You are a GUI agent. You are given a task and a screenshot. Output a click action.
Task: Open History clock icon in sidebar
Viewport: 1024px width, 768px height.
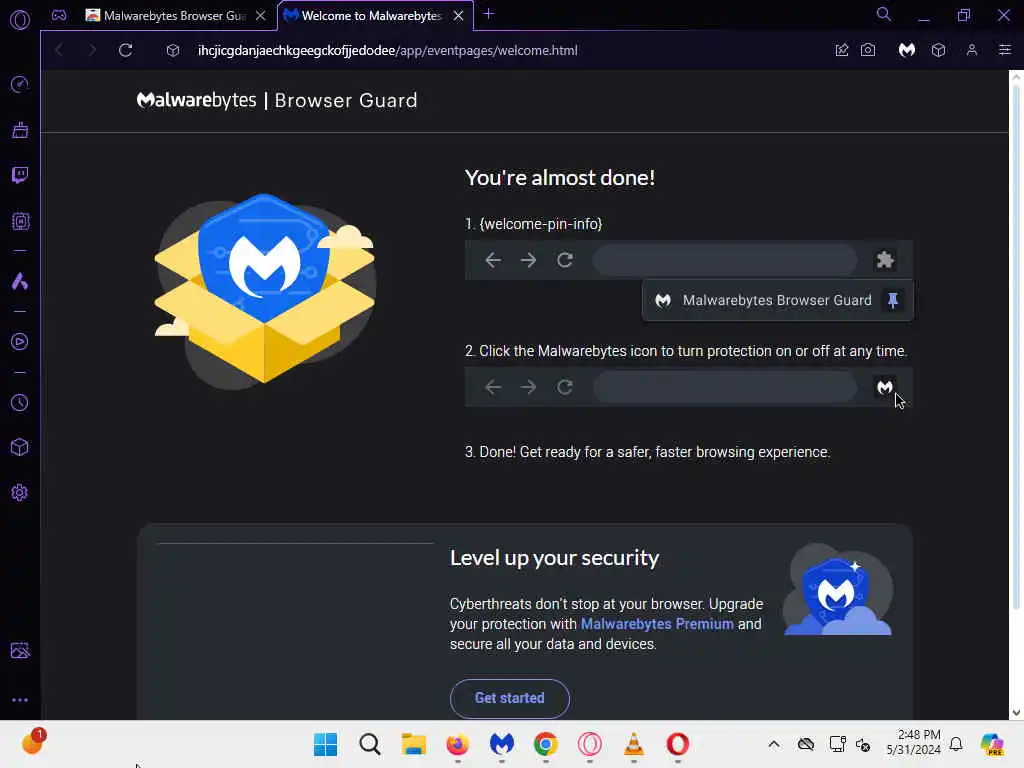click(20, 402)
